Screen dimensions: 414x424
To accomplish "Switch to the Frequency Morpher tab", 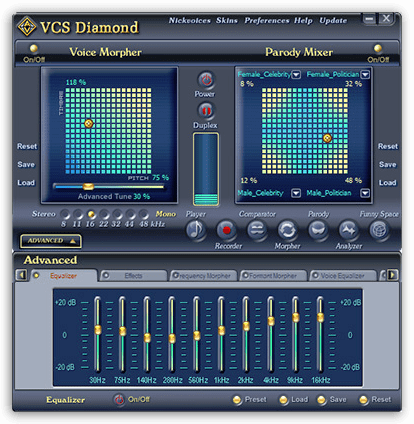I will pyautogui.click(x=203, y=276).
